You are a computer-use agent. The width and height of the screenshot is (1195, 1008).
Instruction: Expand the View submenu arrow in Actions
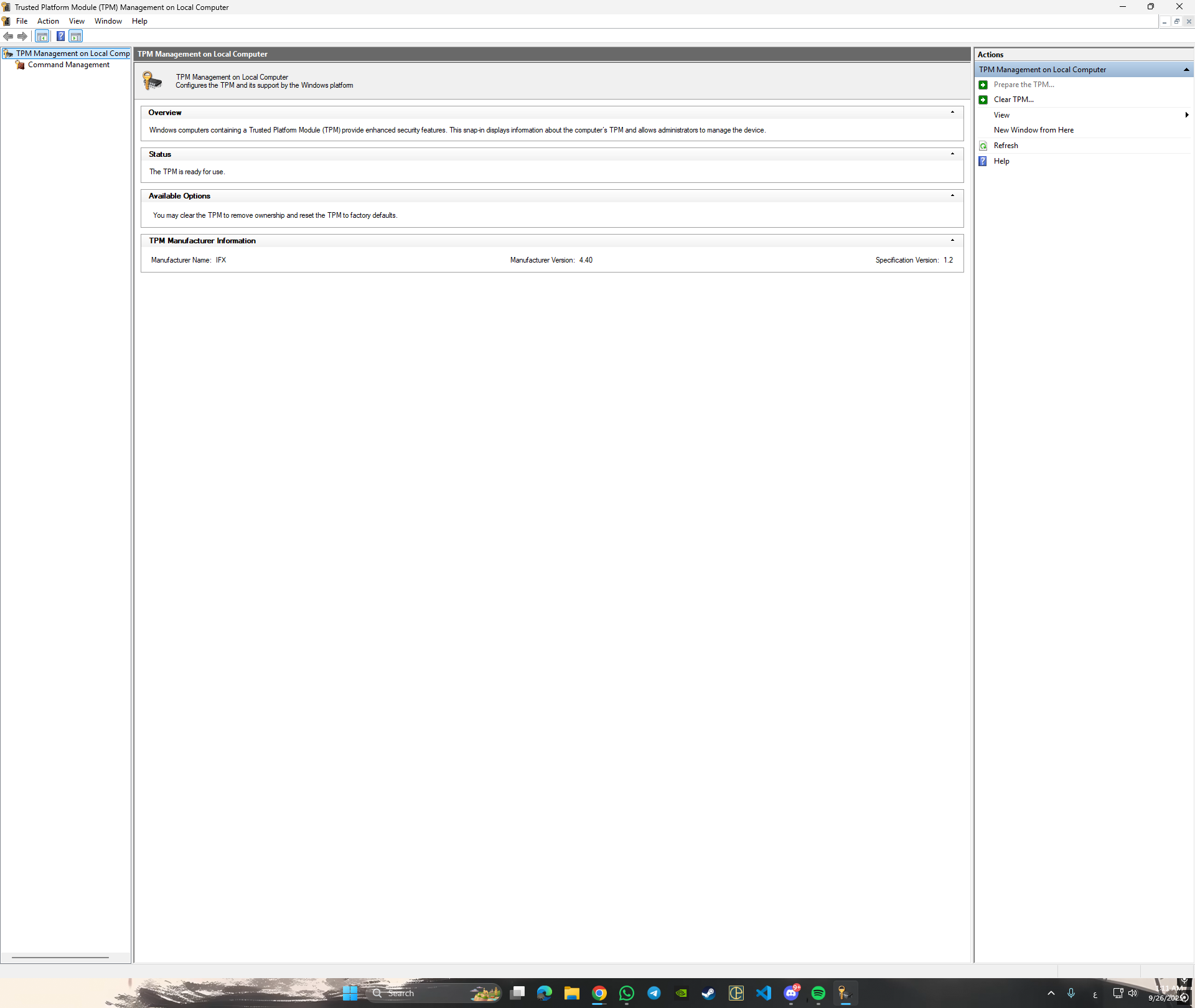[x=1186, y=115]
